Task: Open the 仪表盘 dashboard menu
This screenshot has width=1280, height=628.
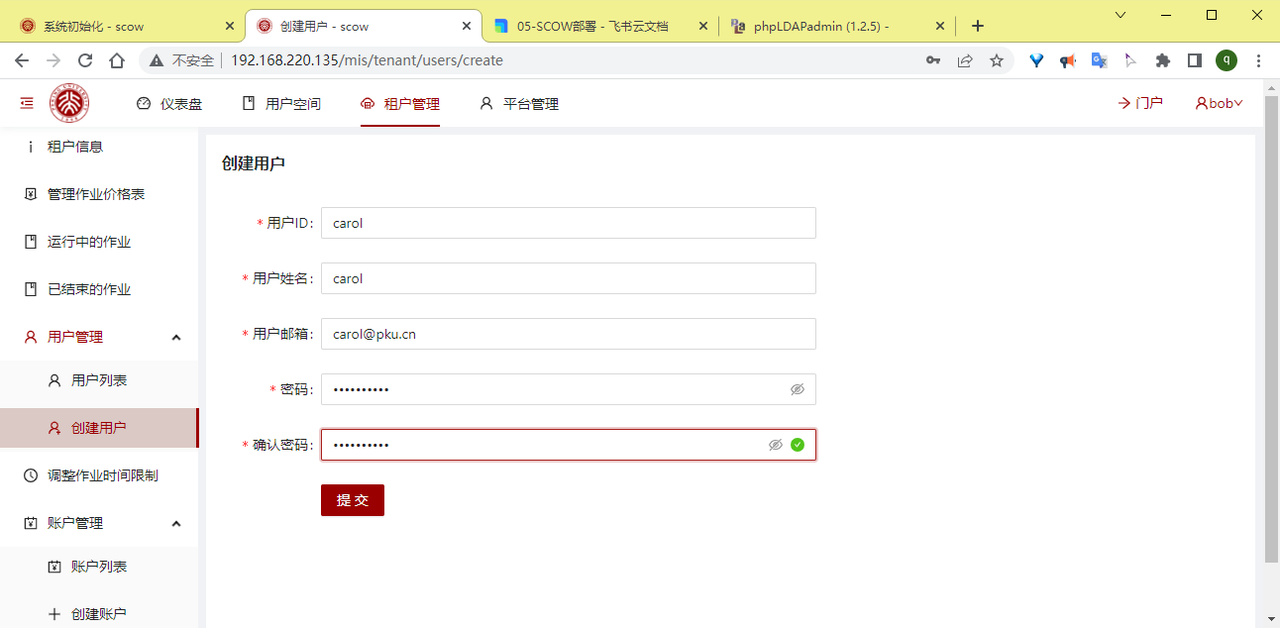Action: (x=169, y=103)
